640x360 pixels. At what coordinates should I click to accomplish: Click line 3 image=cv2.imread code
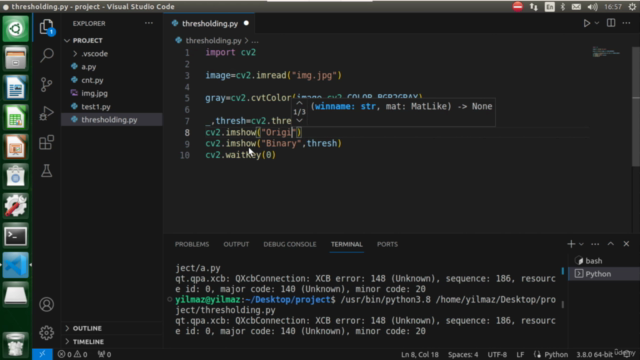tap(273, 76)
